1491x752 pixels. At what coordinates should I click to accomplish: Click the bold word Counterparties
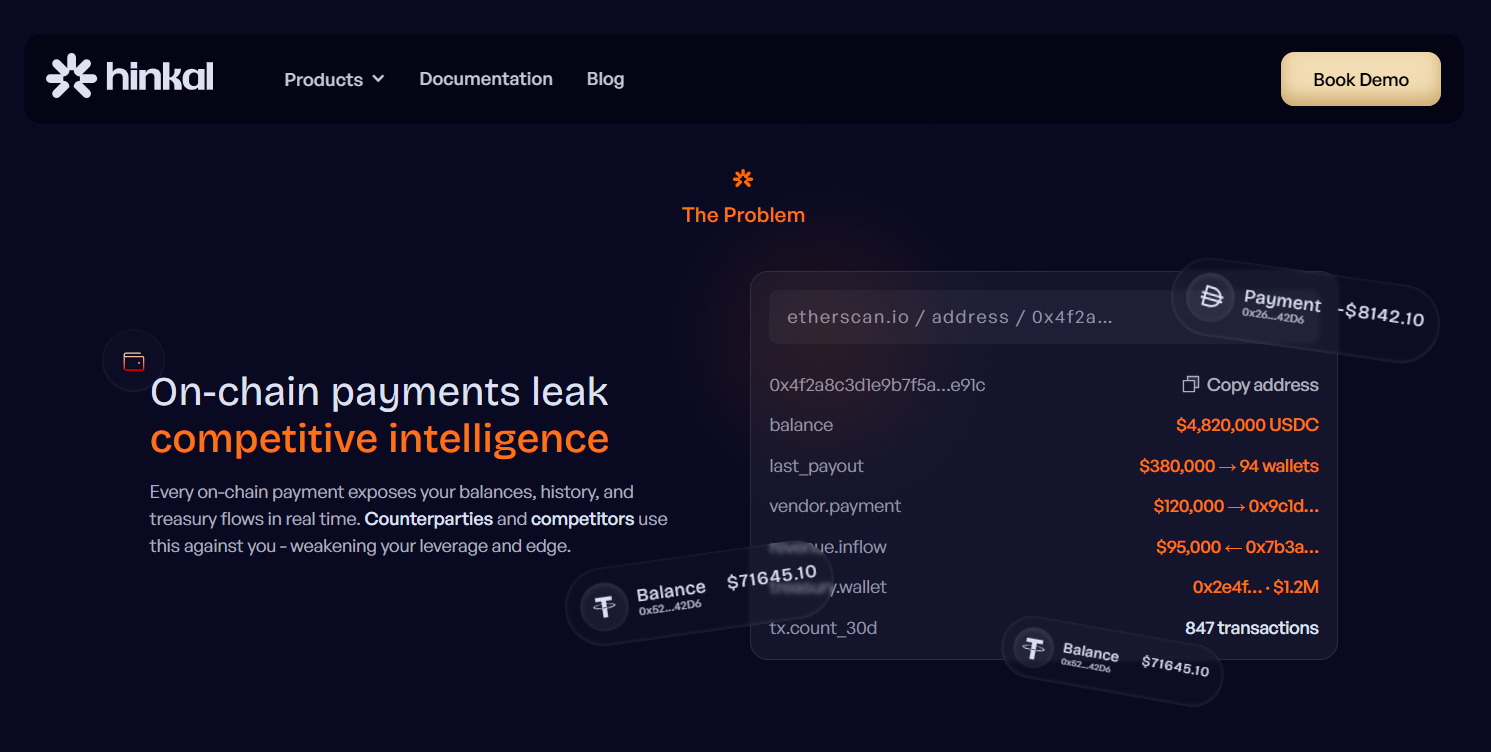429,519
